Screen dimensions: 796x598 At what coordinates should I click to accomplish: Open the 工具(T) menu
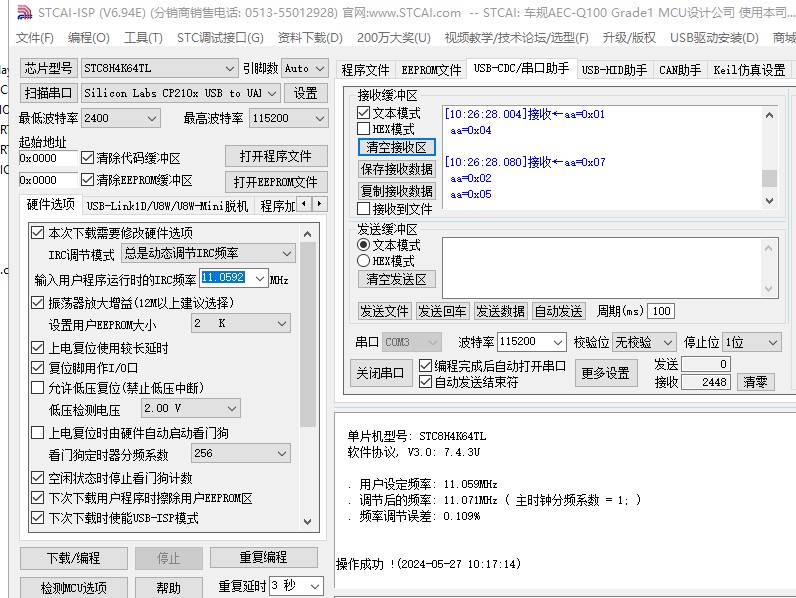[143, 38]
